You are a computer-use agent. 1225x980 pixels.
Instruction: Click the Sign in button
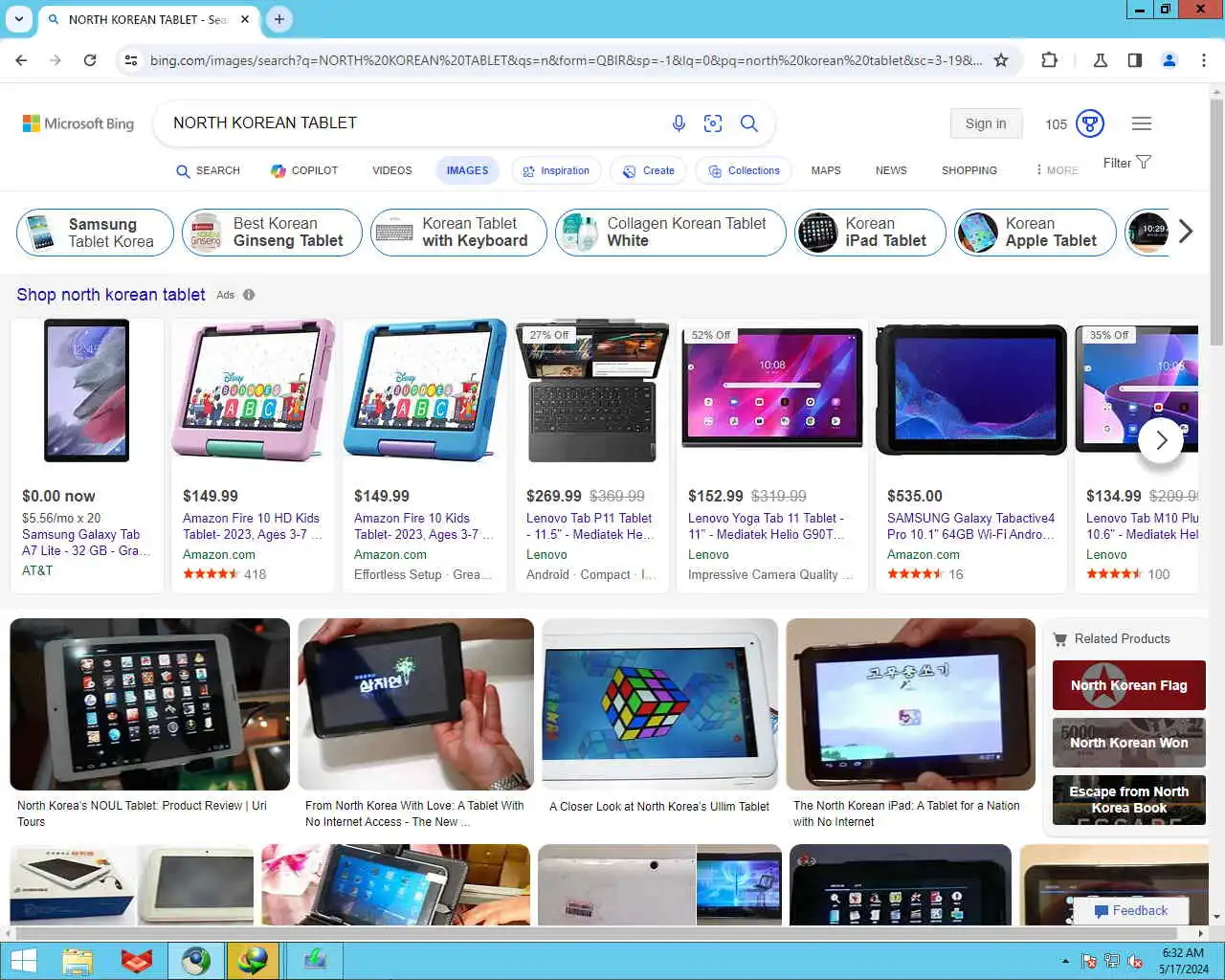986,123
